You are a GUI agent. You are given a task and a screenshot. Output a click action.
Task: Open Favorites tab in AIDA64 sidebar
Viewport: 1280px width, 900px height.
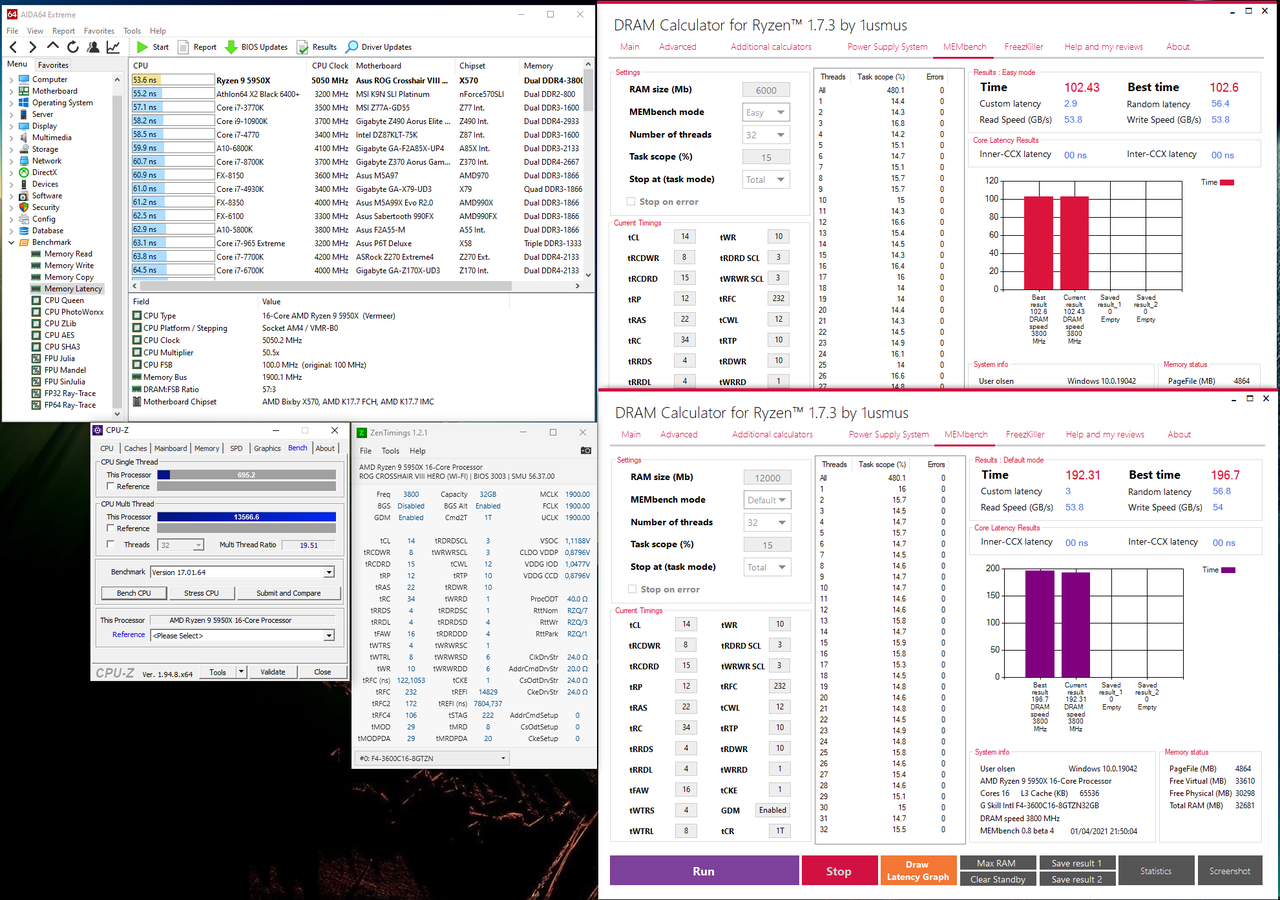point(53,65)
